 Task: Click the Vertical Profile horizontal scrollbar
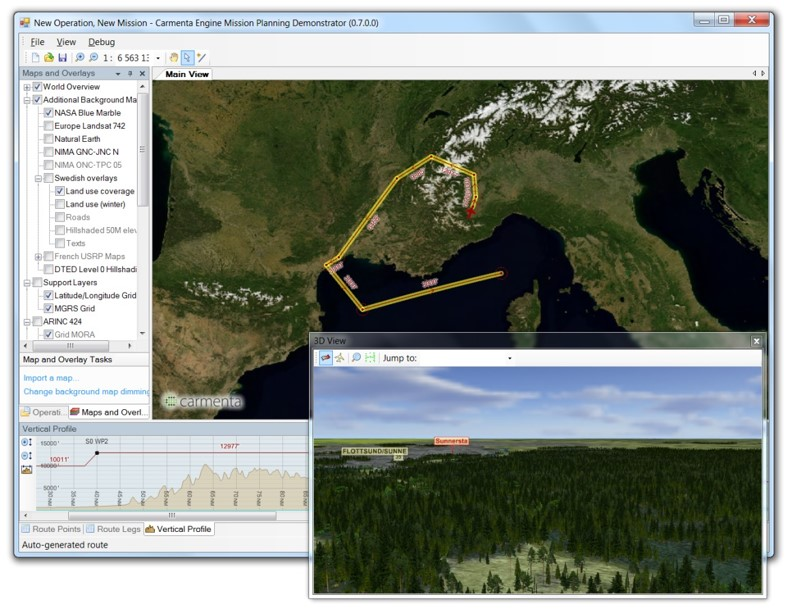(172, 516)
